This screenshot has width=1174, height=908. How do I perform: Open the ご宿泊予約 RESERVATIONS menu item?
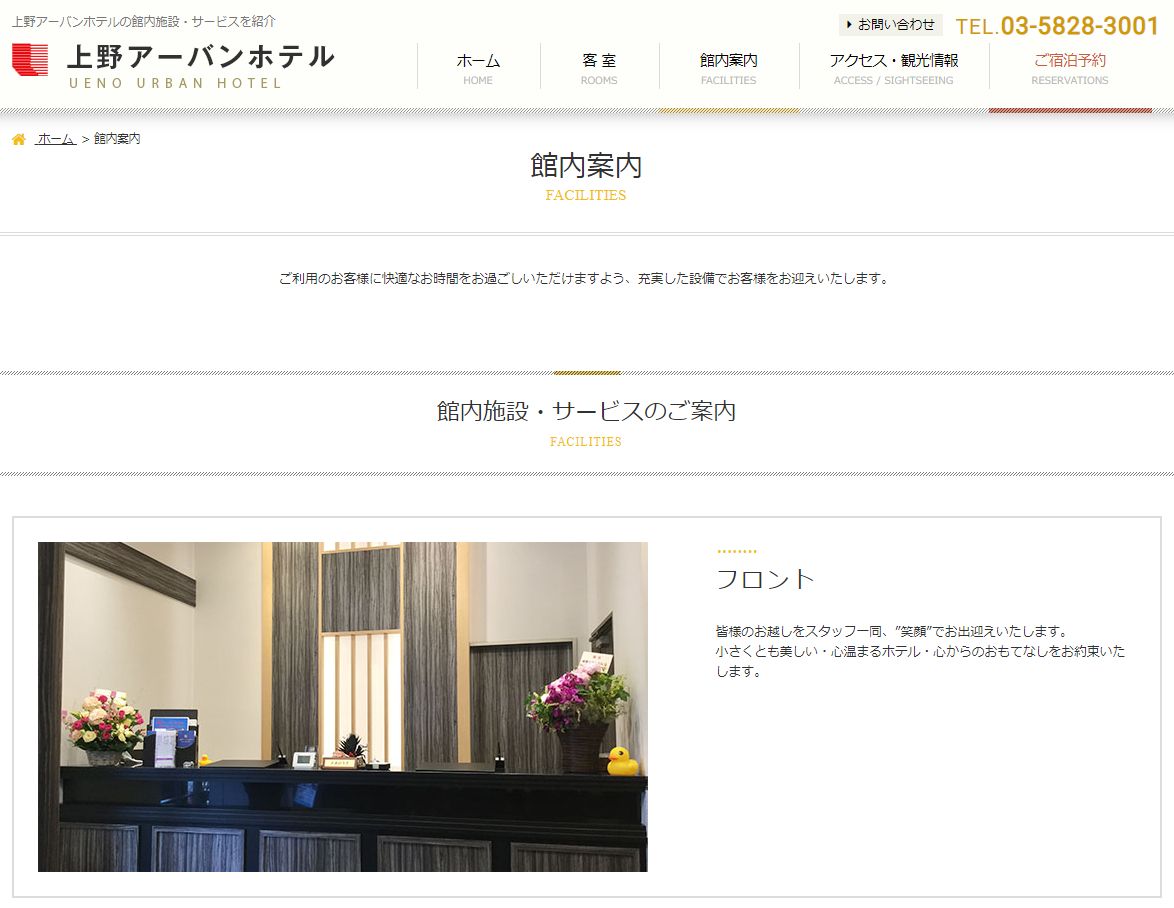1070,67
